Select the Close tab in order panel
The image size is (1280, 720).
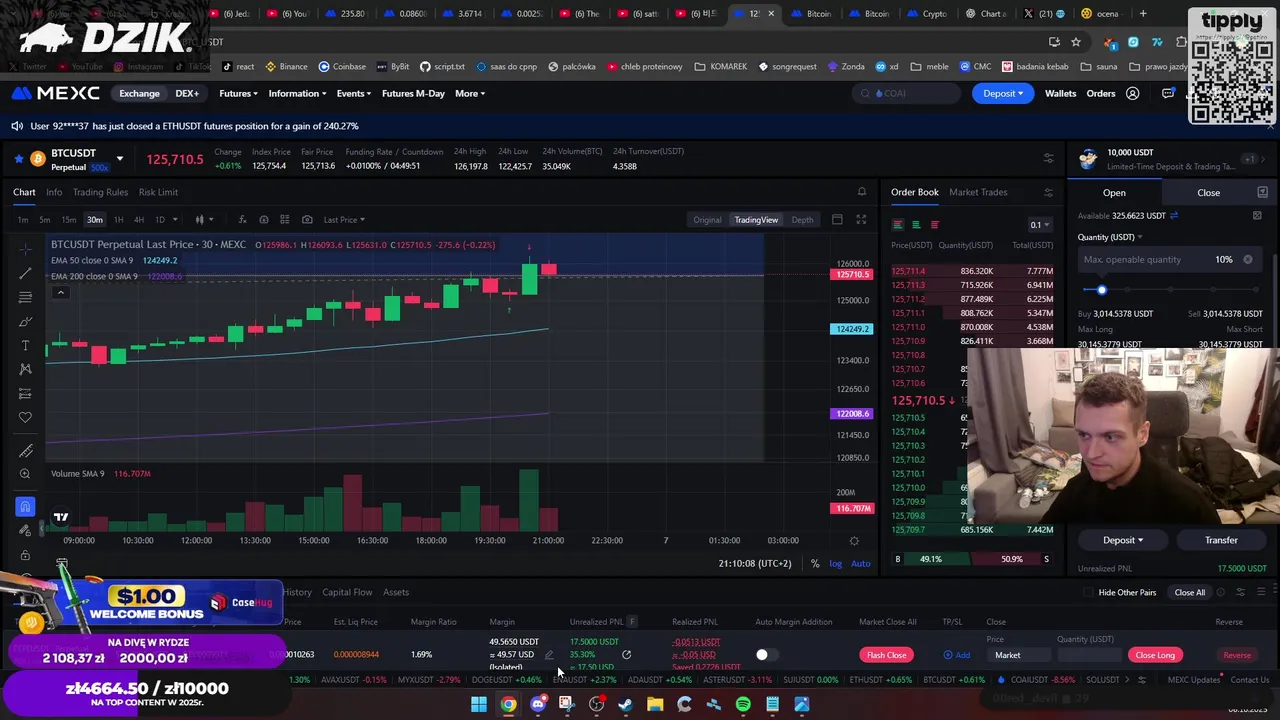point(1208,193)
